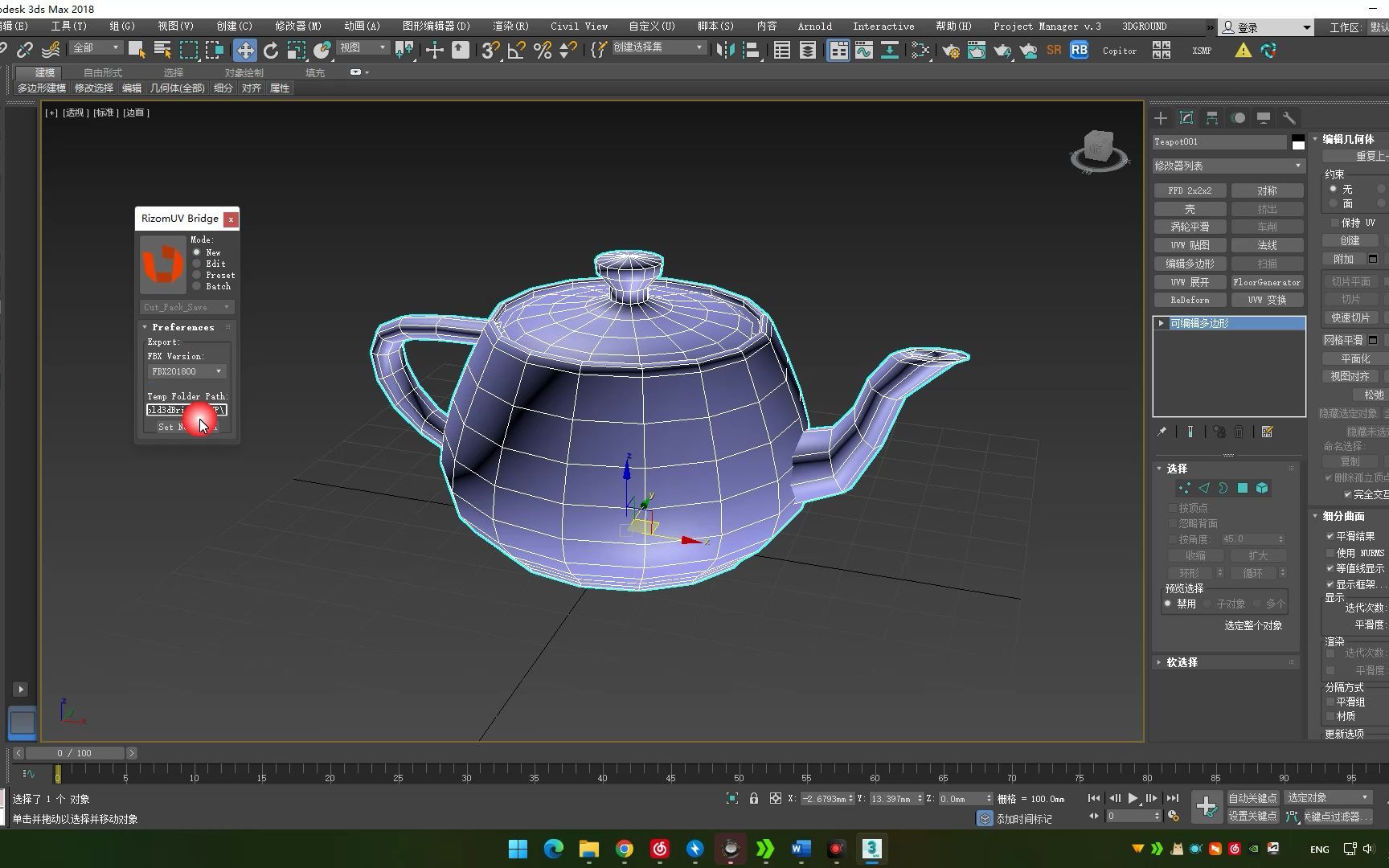Open the FBX Version dropdown
The height and width of the screenshot is (868, 1389).
[186, 371]
